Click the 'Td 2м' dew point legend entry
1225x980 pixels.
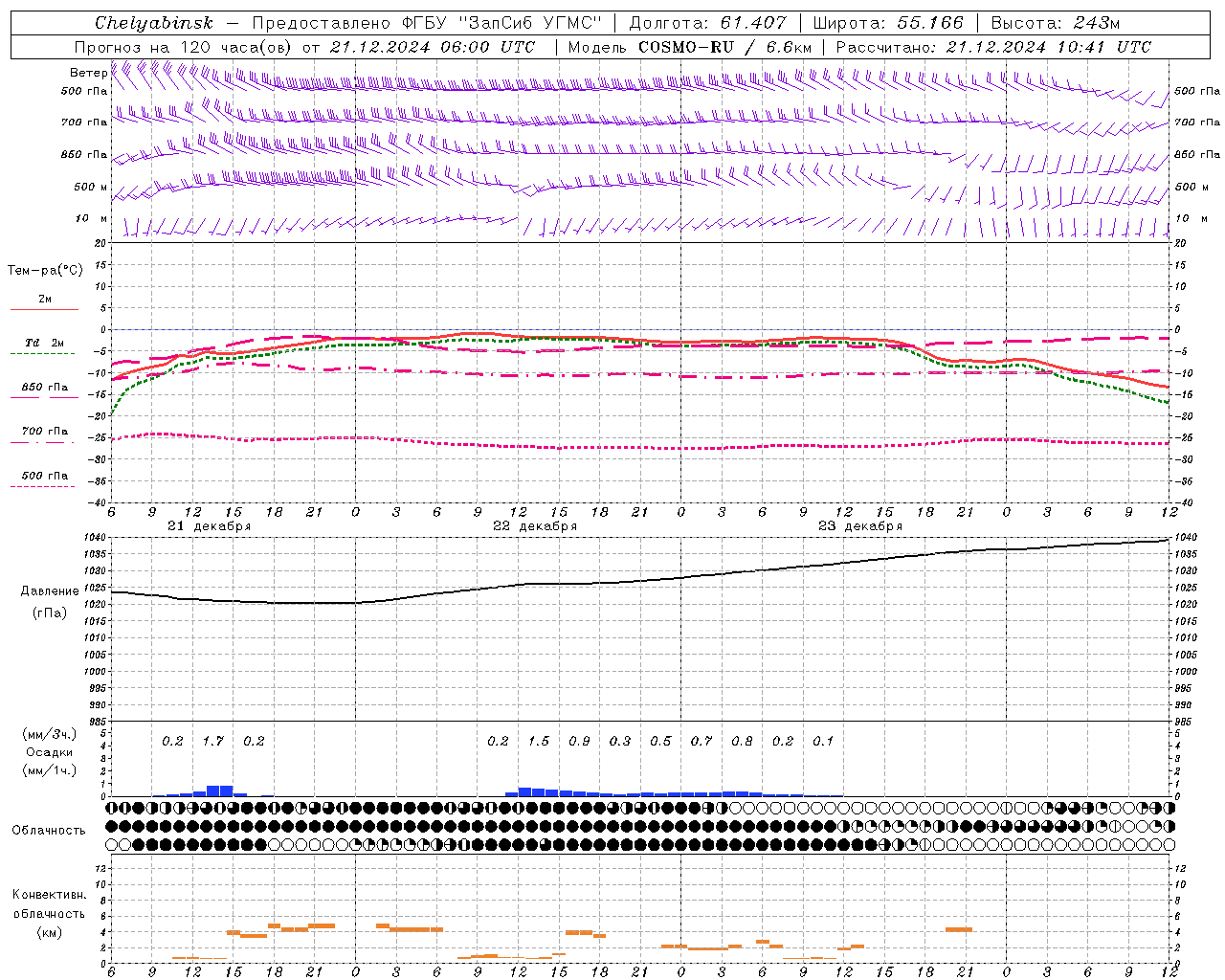click(x=45, y=343)
